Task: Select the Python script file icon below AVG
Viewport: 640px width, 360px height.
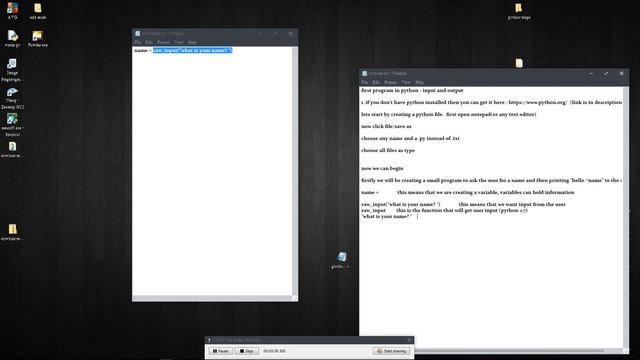Action: click(x=12, y=36)
